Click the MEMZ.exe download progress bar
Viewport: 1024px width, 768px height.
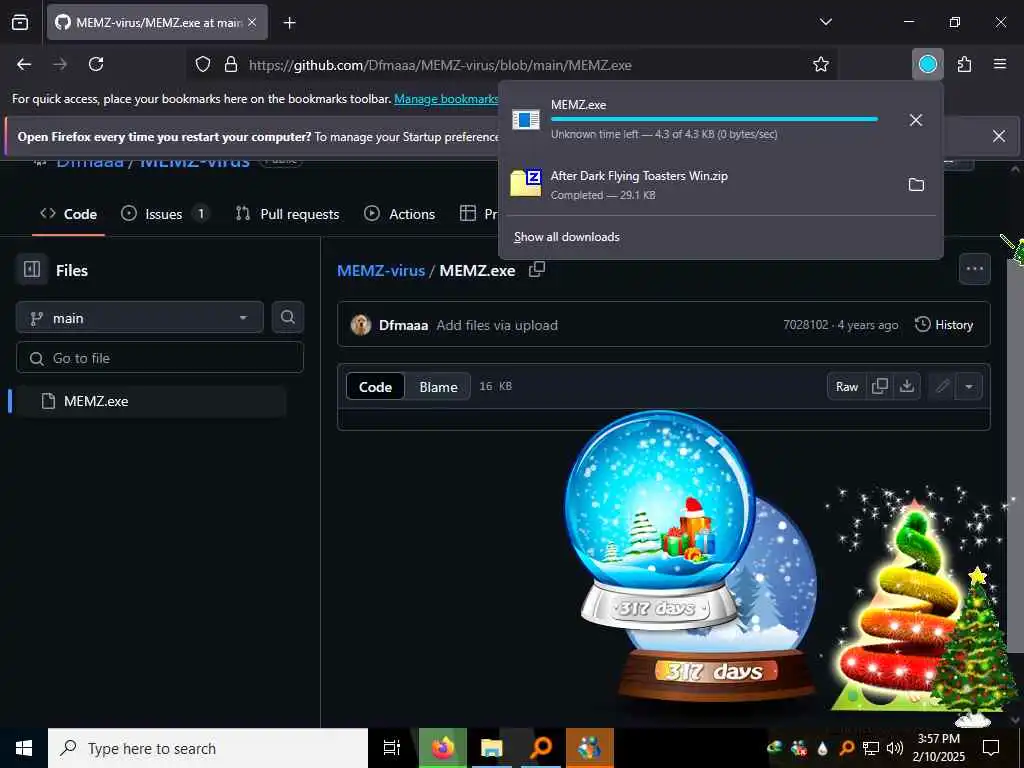tap(714, 120)
